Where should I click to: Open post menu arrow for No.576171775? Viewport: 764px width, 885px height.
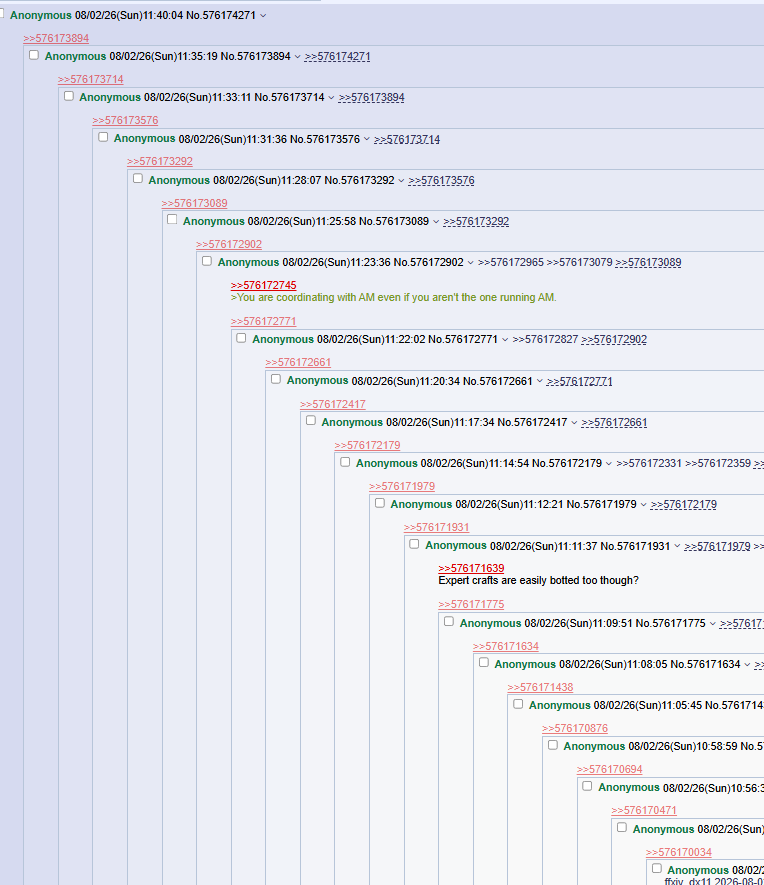(x=712, y=624)
